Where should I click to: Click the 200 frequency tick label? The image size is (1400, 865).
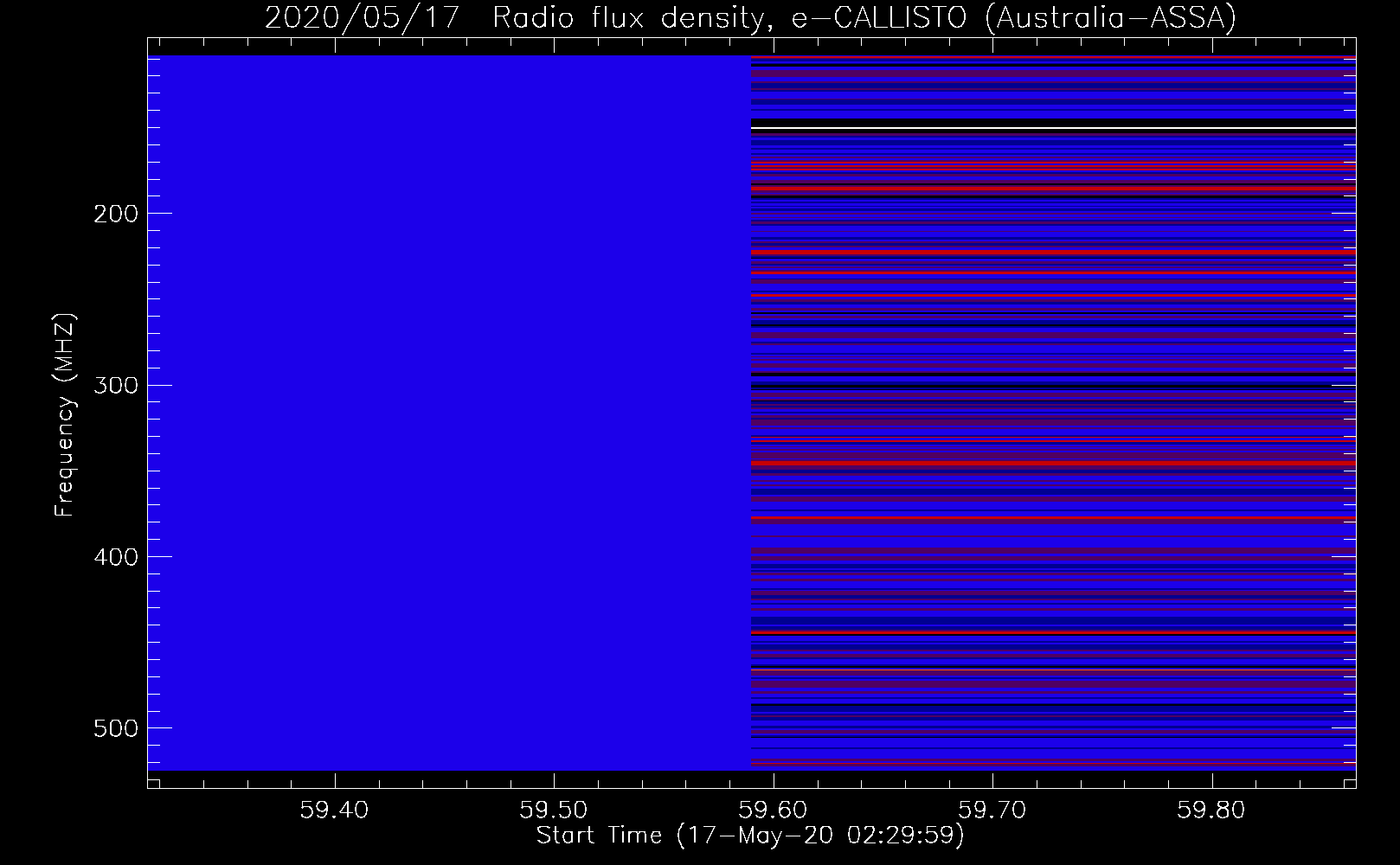click(116, 214)
